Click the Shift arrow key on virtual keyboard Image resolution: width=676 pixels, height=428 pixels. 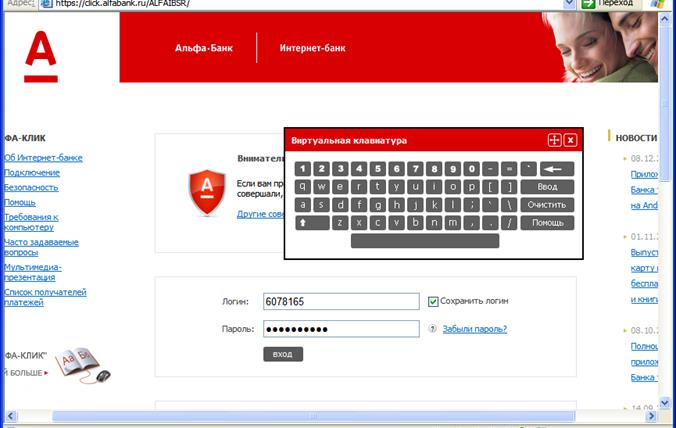coord(312,223)
